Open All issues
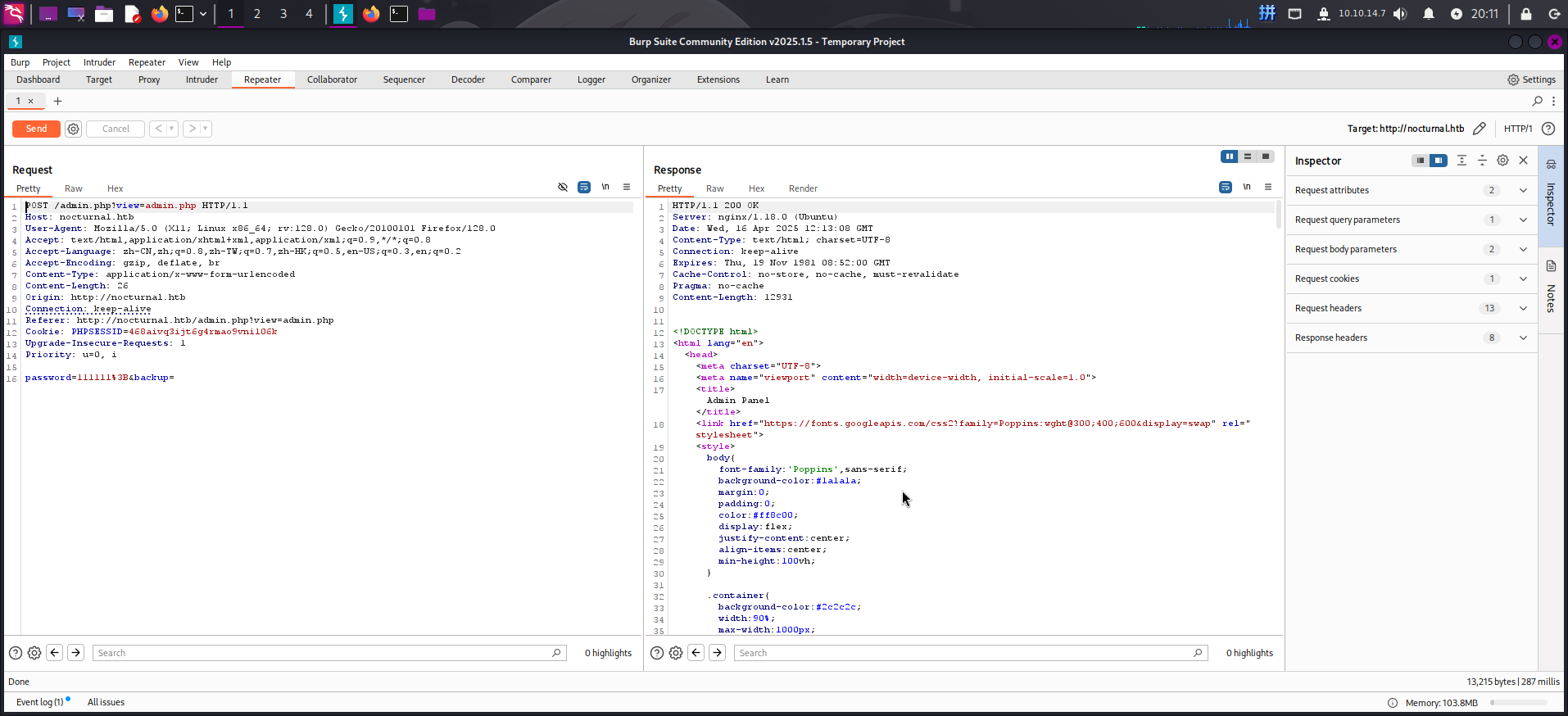 [106, 702]
